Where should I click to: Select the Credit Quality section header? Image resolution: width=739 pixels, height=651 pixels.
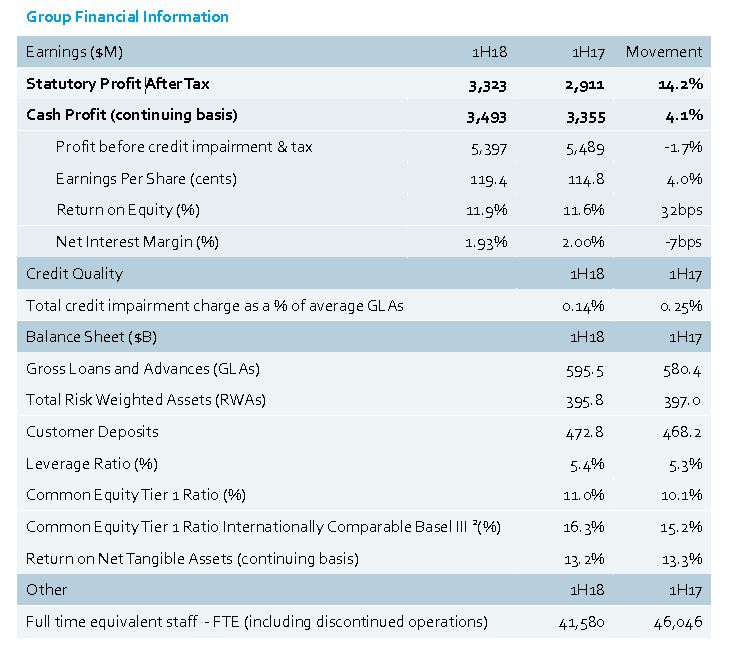pos(74,273)
